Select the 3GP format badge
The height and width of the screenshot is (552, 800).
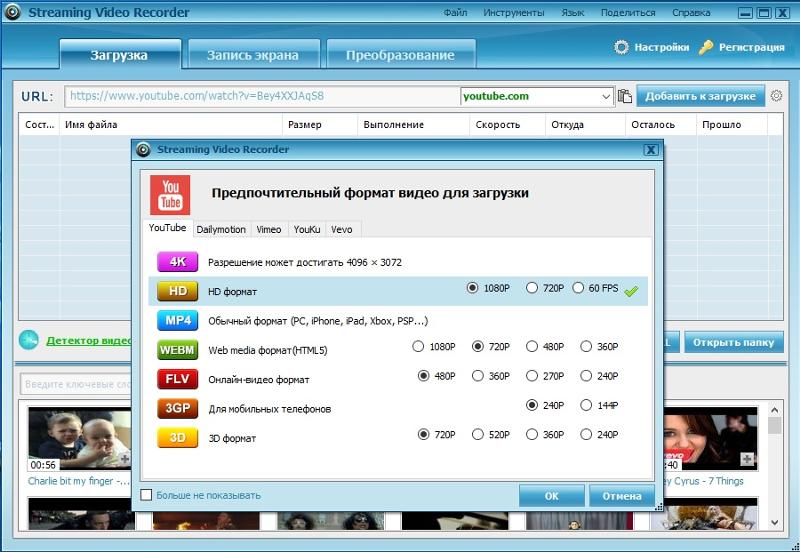click(x=177, y=408)
